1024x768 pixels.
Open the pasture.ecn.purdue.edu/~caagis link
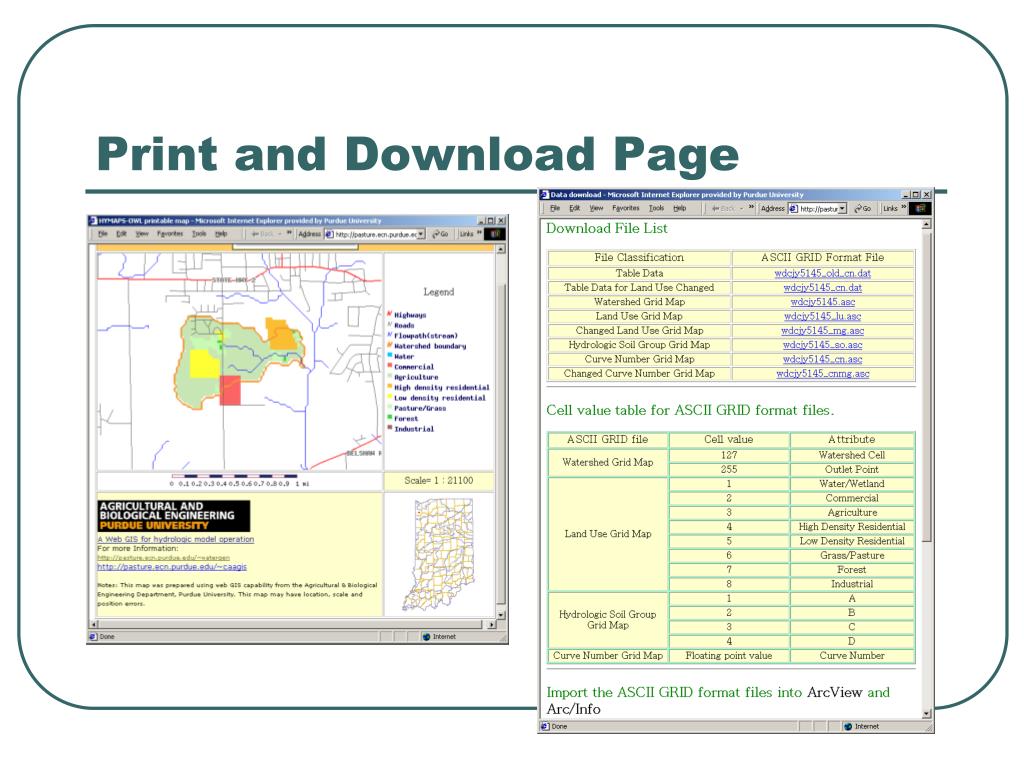point(172,567)
